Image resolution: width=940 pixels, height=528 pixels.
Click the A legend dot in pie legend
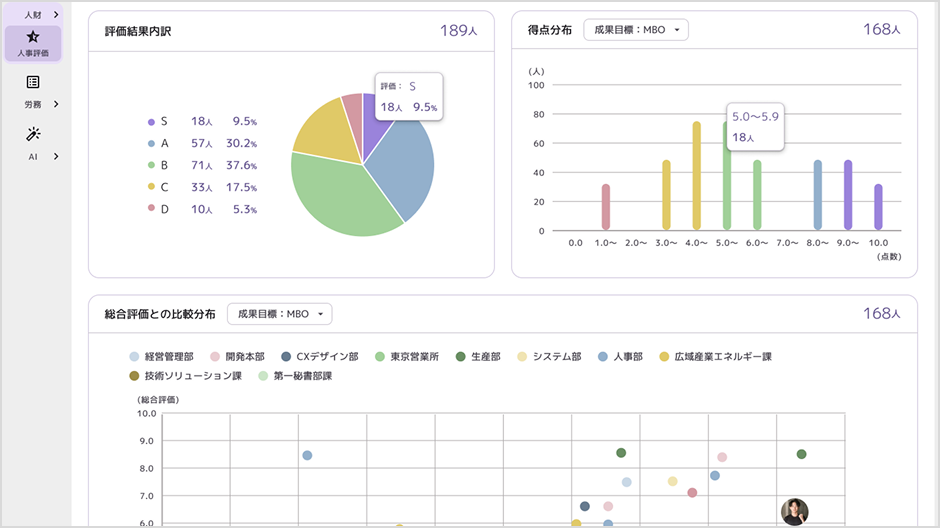pos(151,144)
